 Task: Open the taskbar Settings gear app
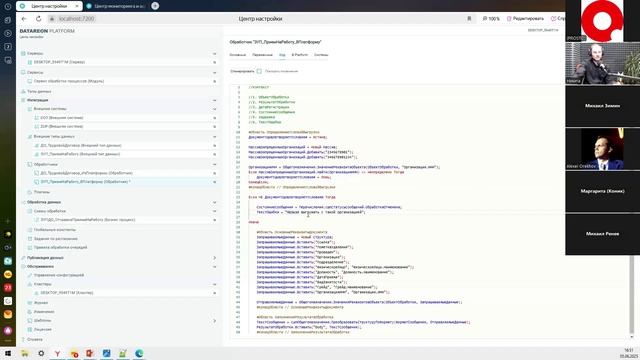[x=41, y=353]
